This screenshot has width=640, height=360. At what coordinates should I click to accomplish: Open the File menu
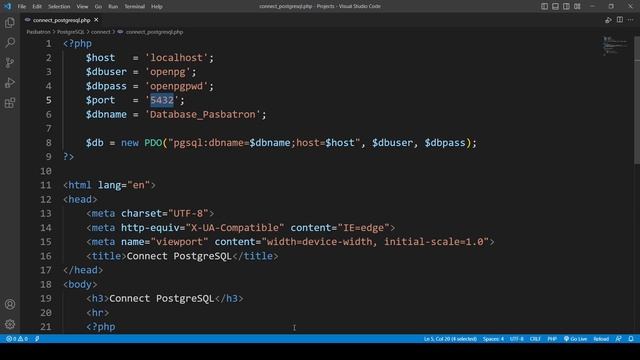(x=22, y=7)
